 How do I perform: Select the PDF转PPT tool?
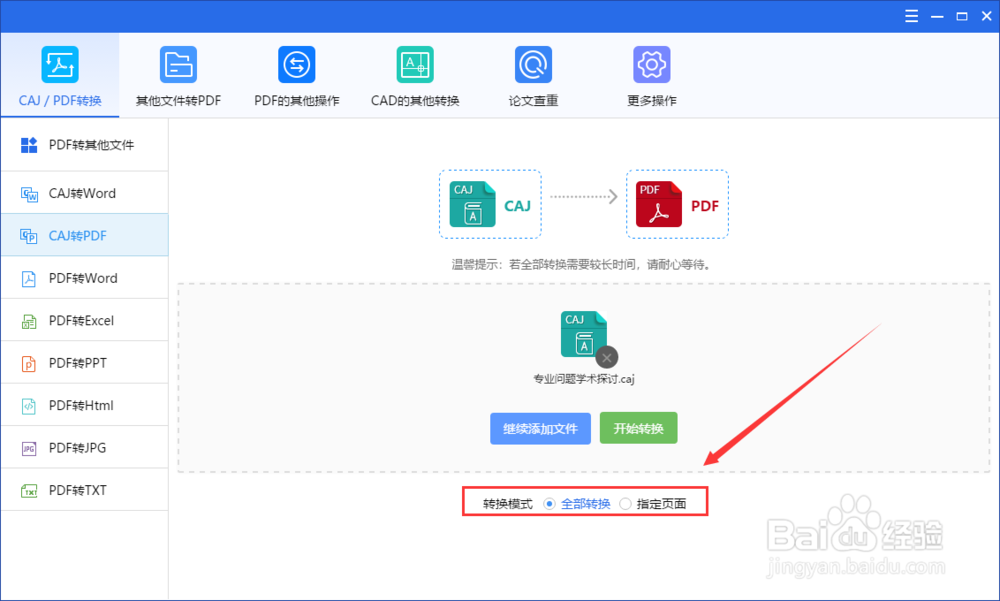(x=60, y=362)
